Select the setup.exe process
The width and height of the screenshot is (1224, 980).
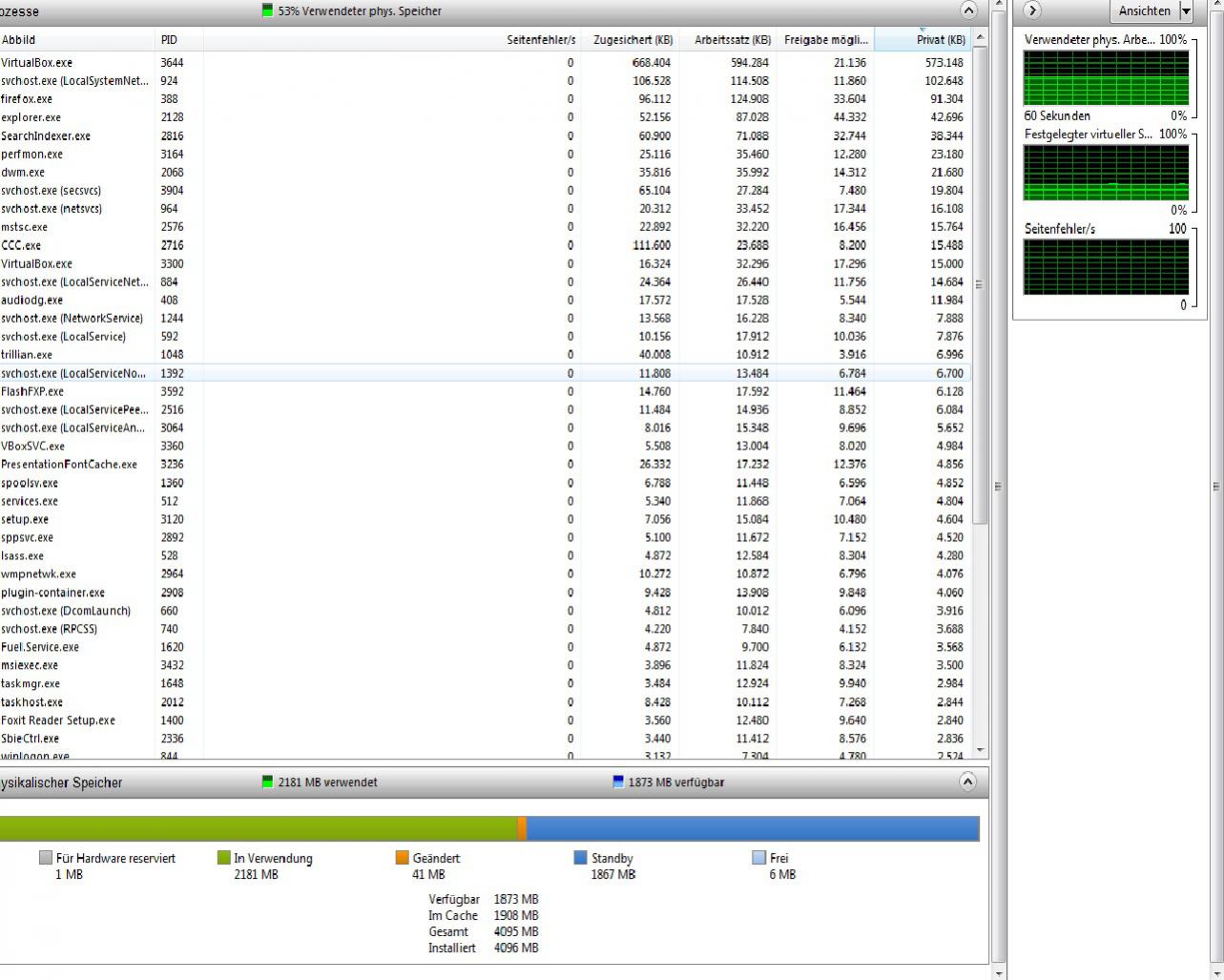click(x=486, y=520)
